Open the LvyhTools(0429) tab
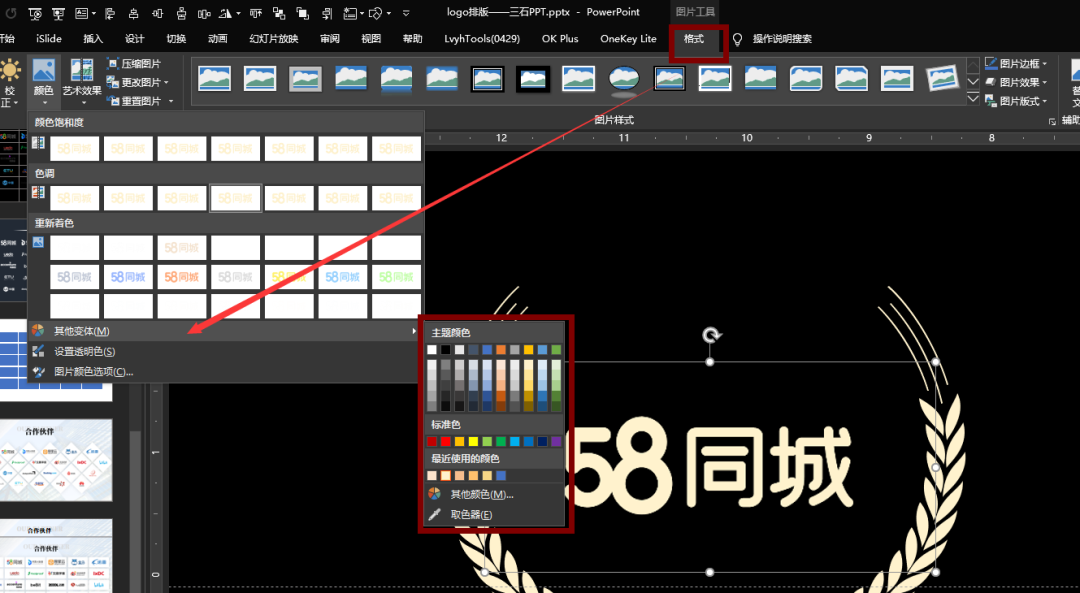Screen dimensions: 1080x593 tap(482, 39)
